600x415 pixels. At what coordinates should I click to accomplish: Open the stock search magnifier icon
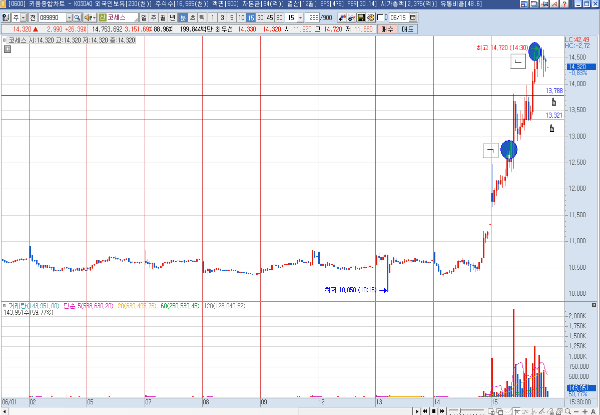tap(77, 18)
